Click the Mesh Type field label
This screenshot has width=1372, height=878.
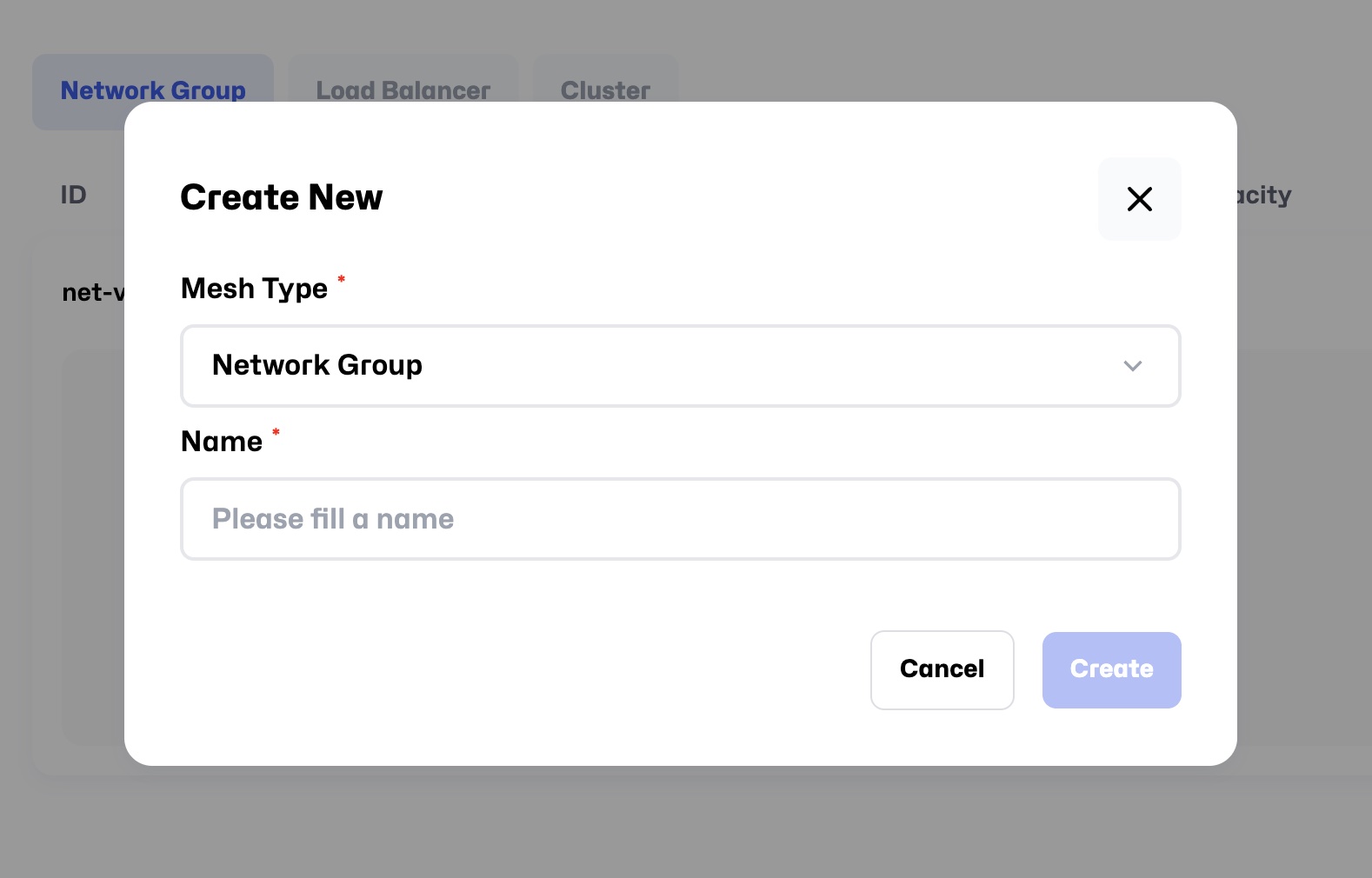click(254, 289)
